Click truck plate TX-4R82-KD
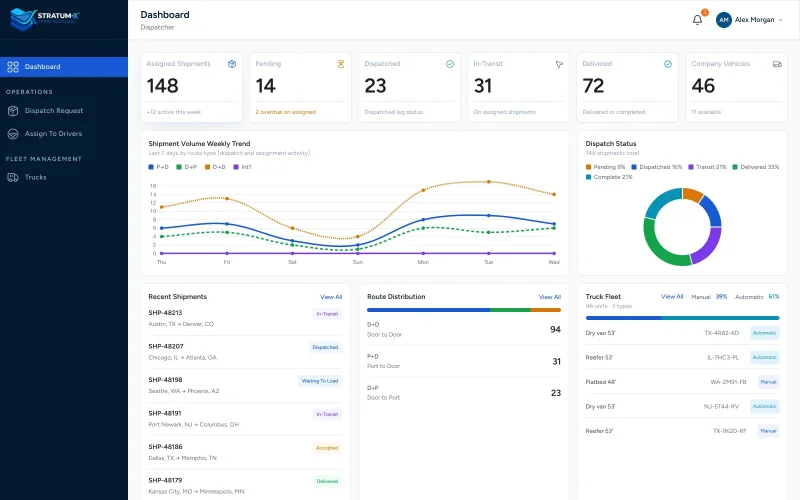 point(721,333)
